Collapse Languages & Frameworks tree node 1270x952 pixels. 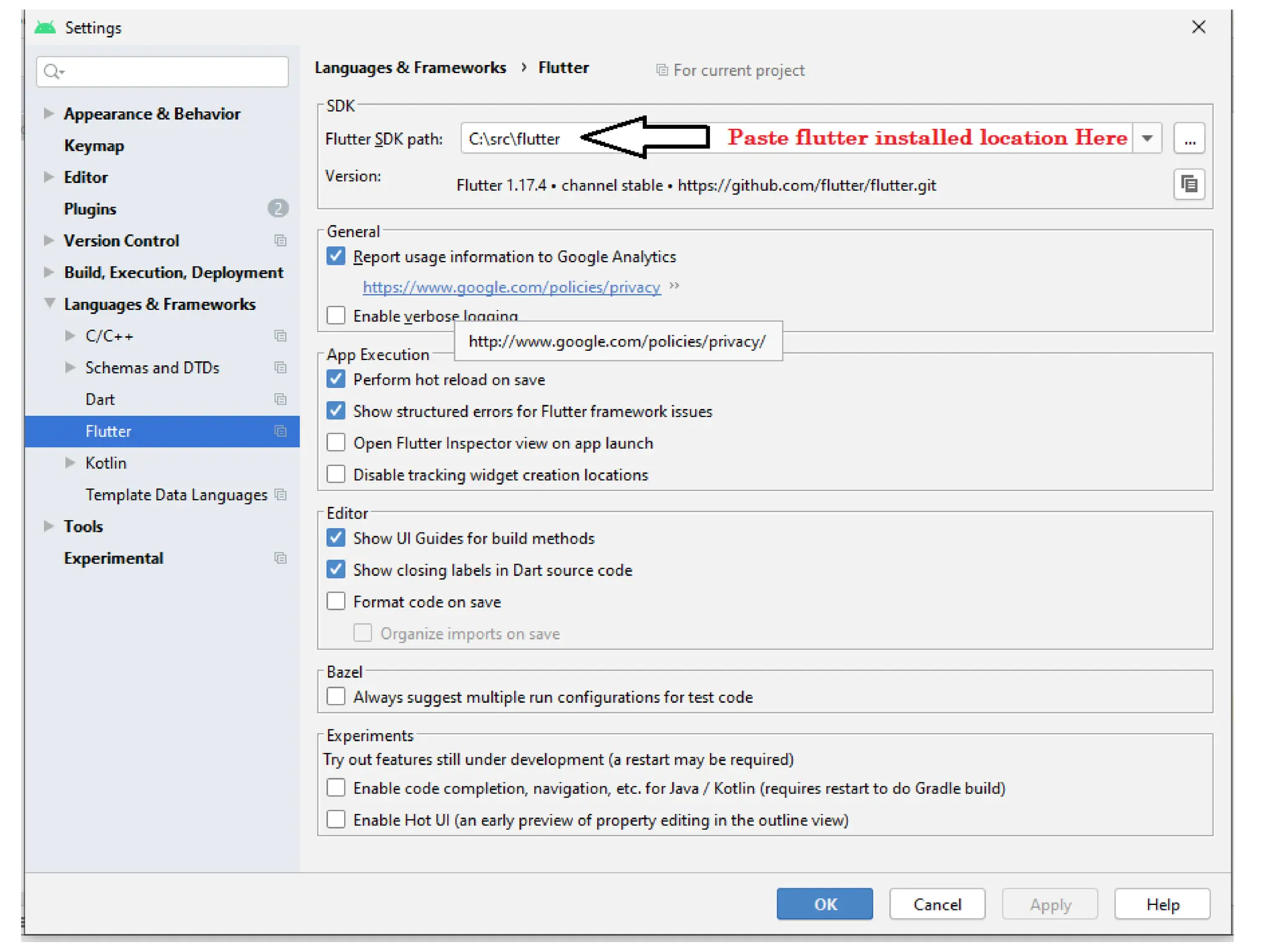(x=49, y=304)
